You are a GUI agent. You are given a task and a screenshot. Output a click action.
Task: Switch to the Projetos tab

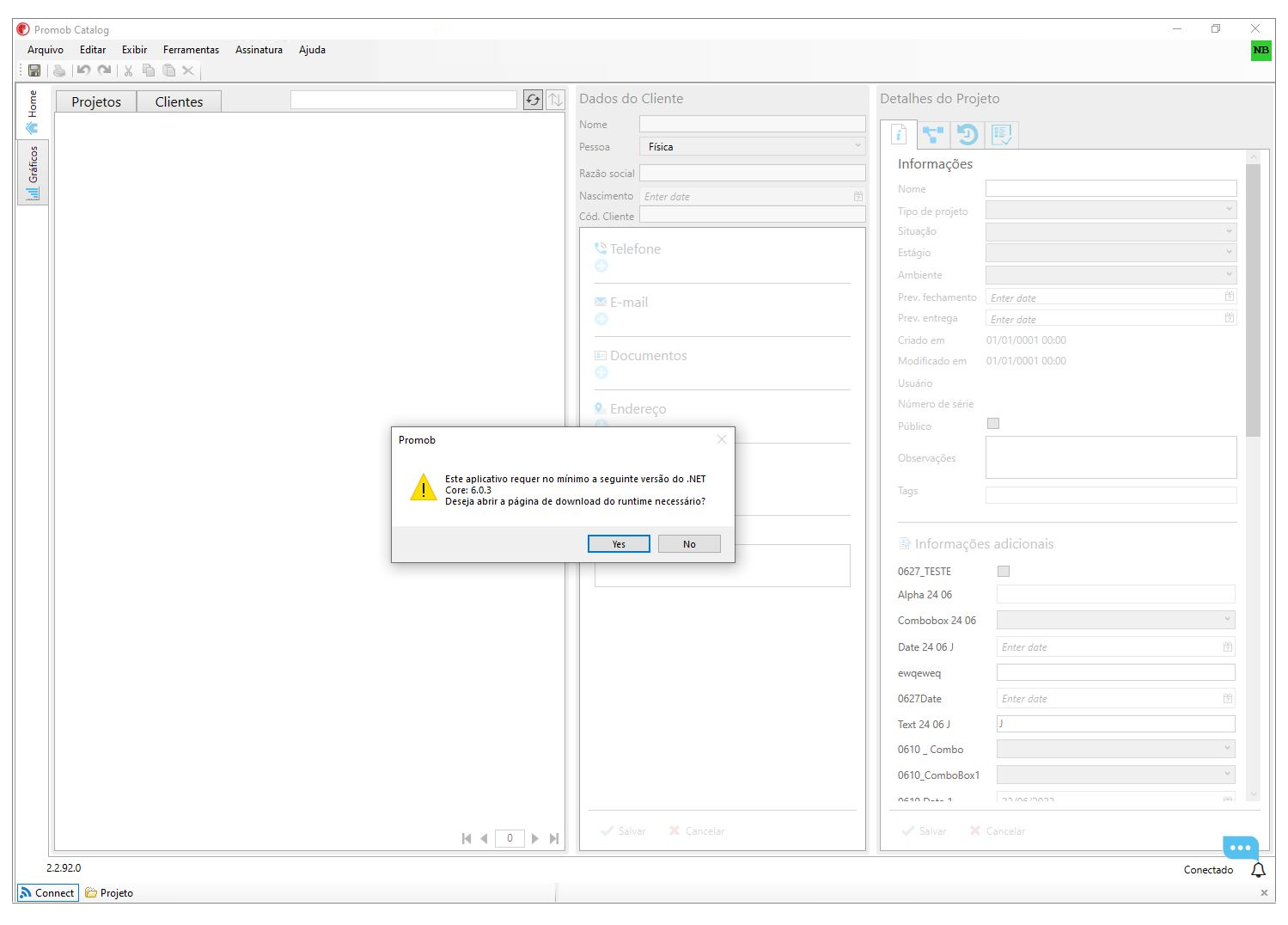pyautogui.click(x=96, y=101)
